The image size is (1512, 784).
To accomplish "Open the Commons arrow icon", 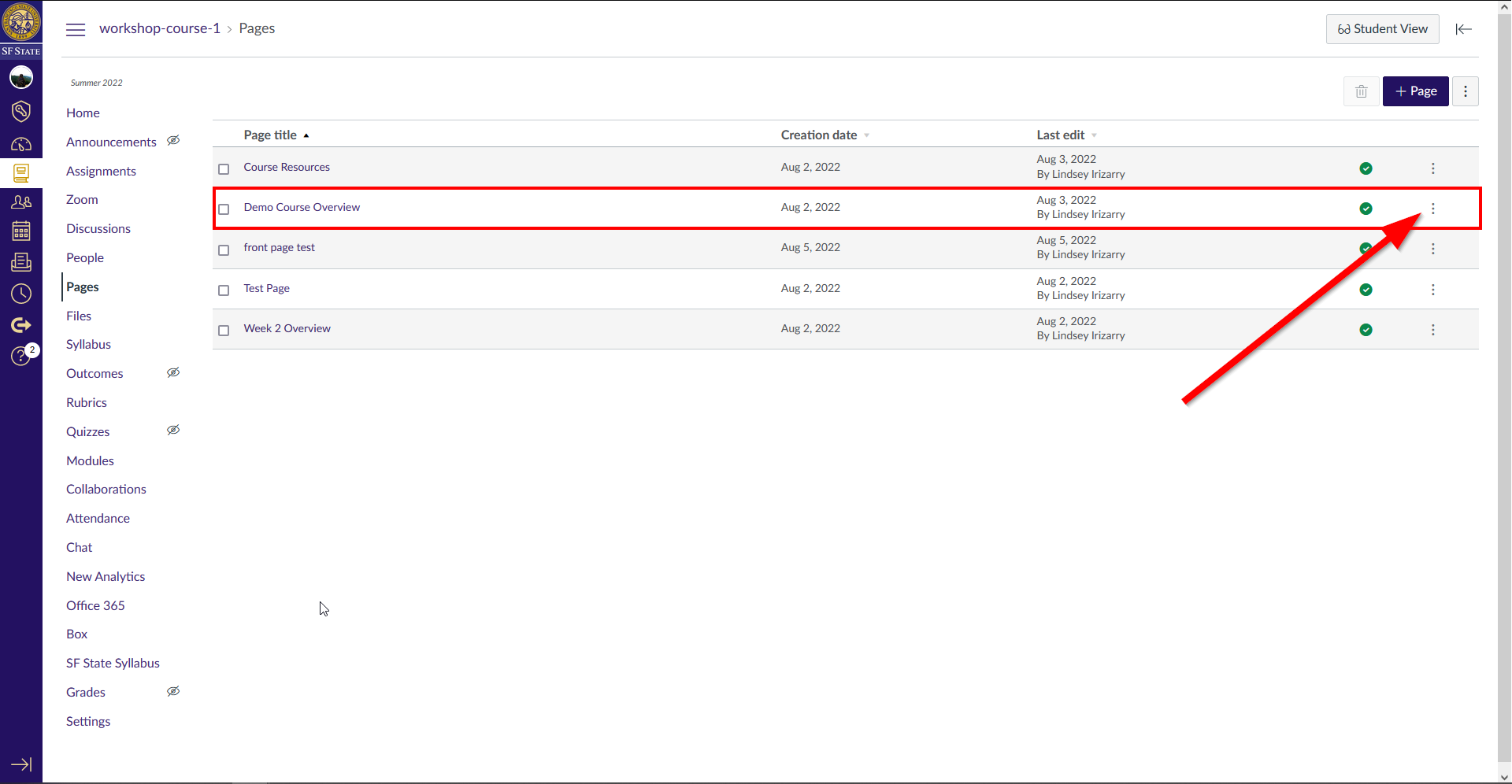I will [x=21, y=325].
